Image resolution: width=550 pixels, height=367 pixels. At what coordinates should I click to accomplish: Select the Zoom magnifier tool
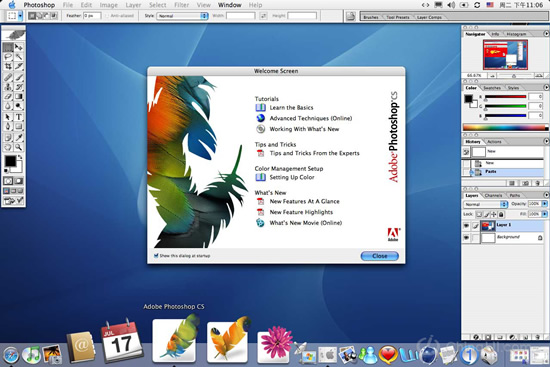pyautogui.click(x=19, y=147)
